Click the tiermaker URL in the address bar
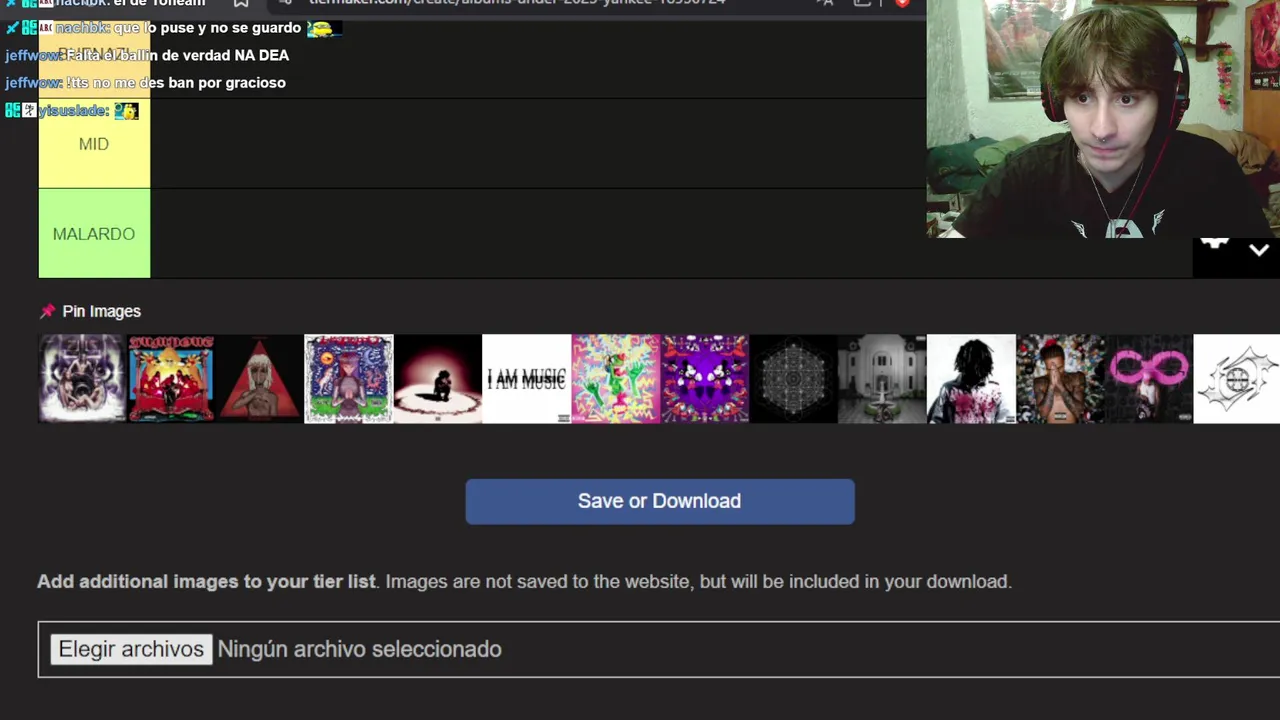Viewport: 1280px width, 720px height. (517, 3)
